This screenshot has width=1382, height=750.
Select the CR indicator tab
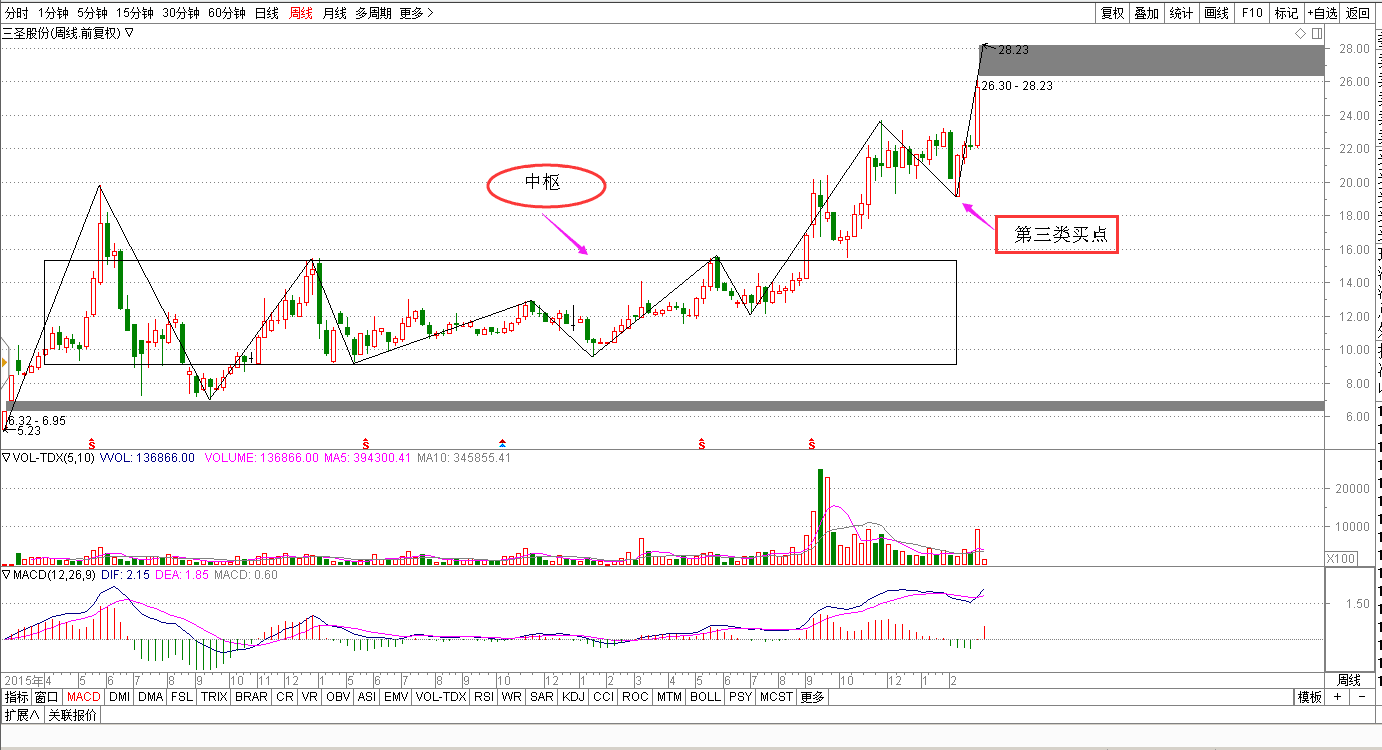[x=285, y=697]
